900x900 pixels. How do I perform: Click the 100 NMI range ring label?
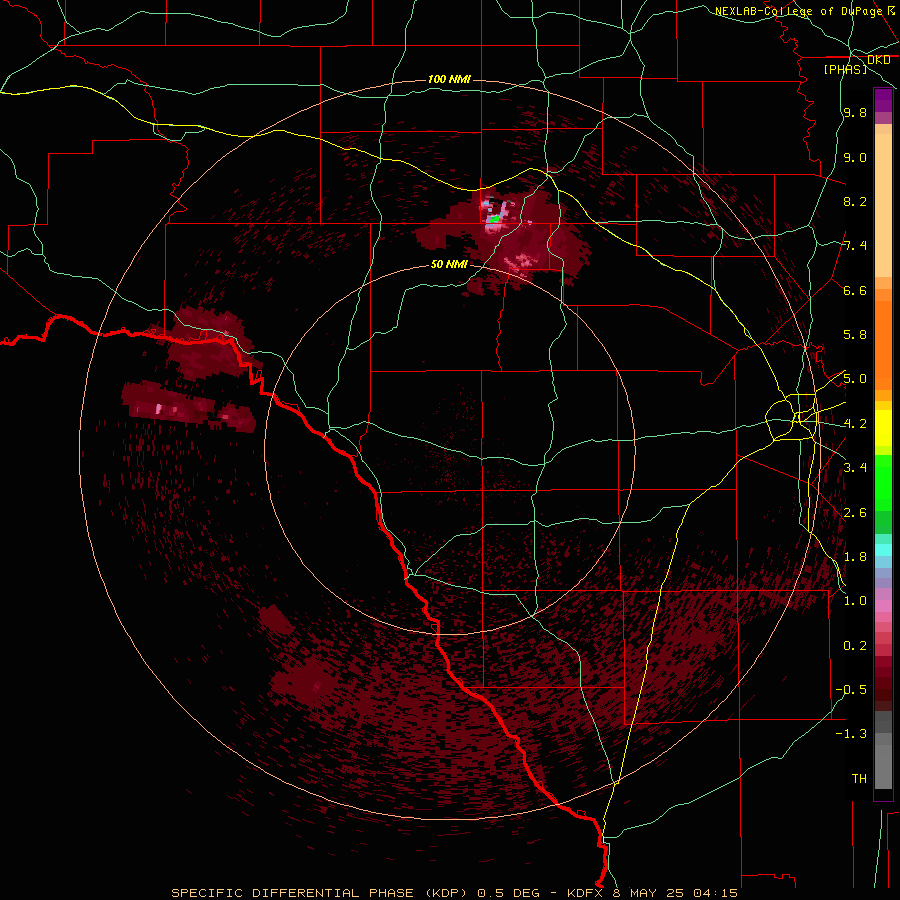[x=449, y=79]
